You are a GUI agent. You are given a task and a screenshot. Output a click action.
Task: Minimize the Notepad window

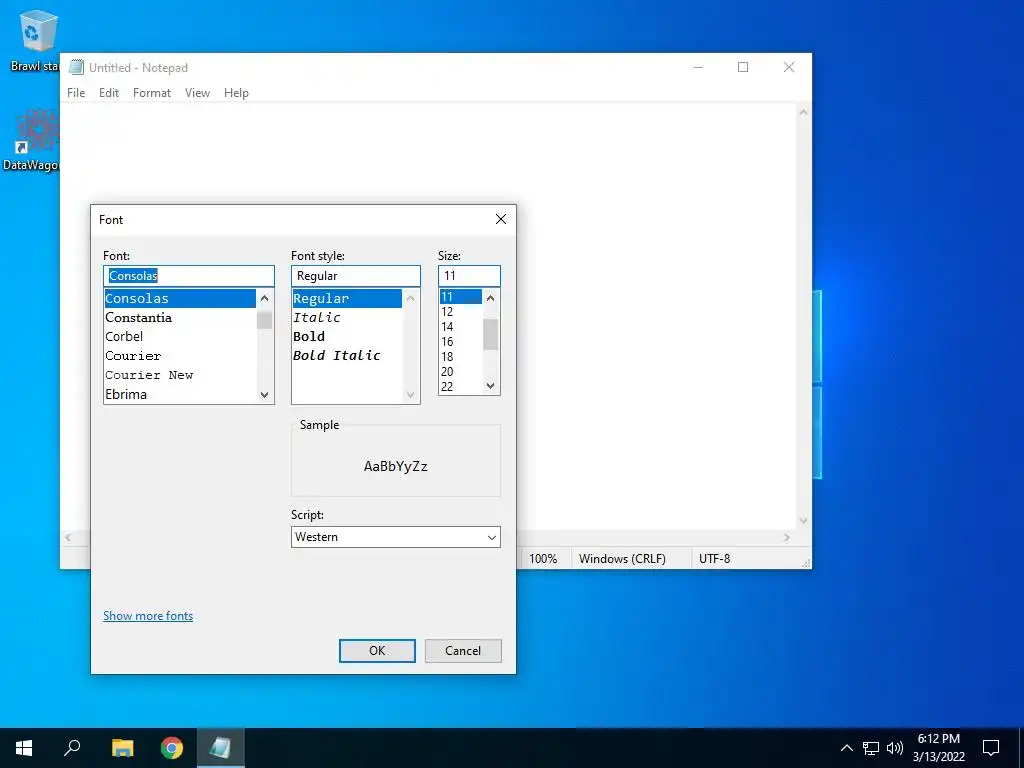(x=698, y=67)
